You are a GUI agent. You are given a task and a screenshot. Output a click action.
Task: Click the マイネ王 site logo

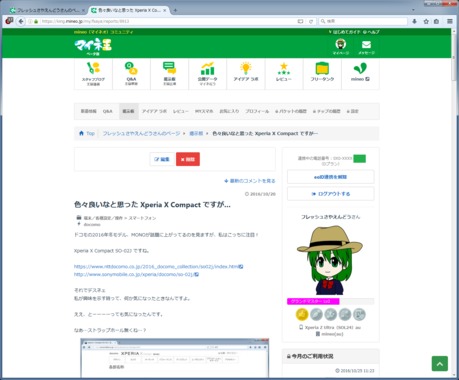click(93, 46)
